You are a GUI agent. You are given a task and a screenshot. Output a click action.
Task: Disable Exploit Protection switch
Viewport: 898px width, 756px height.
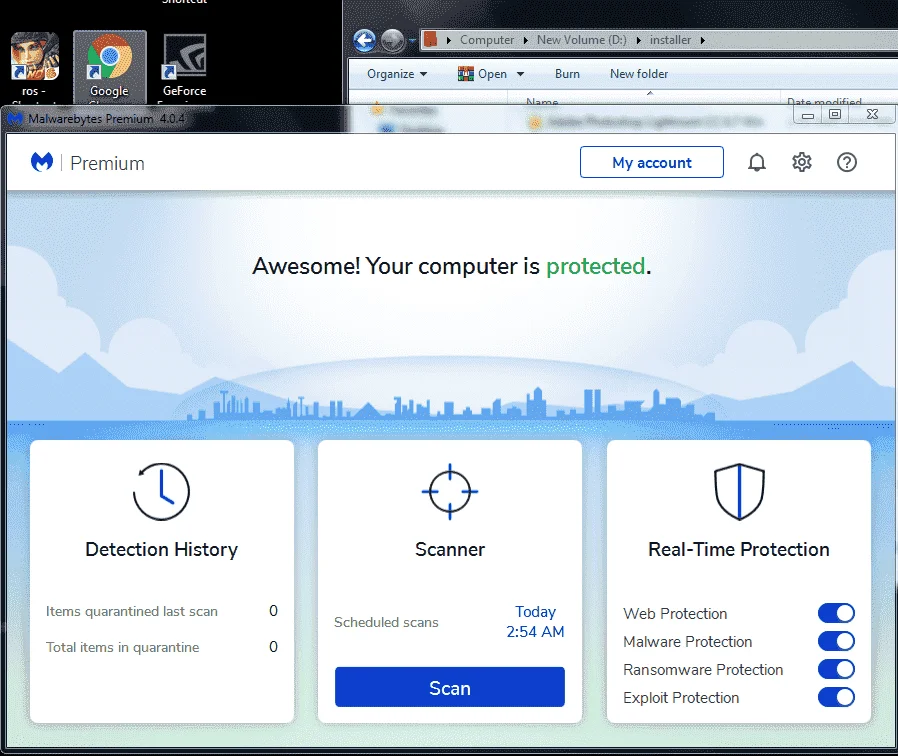click(836, 698)
